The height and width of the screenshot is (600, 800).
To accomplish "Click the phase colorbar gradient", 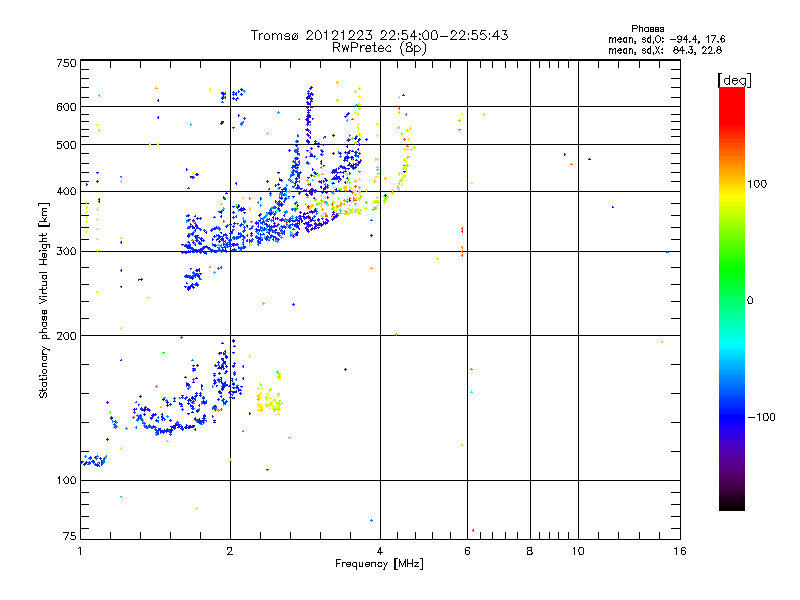I will (732, 298).
